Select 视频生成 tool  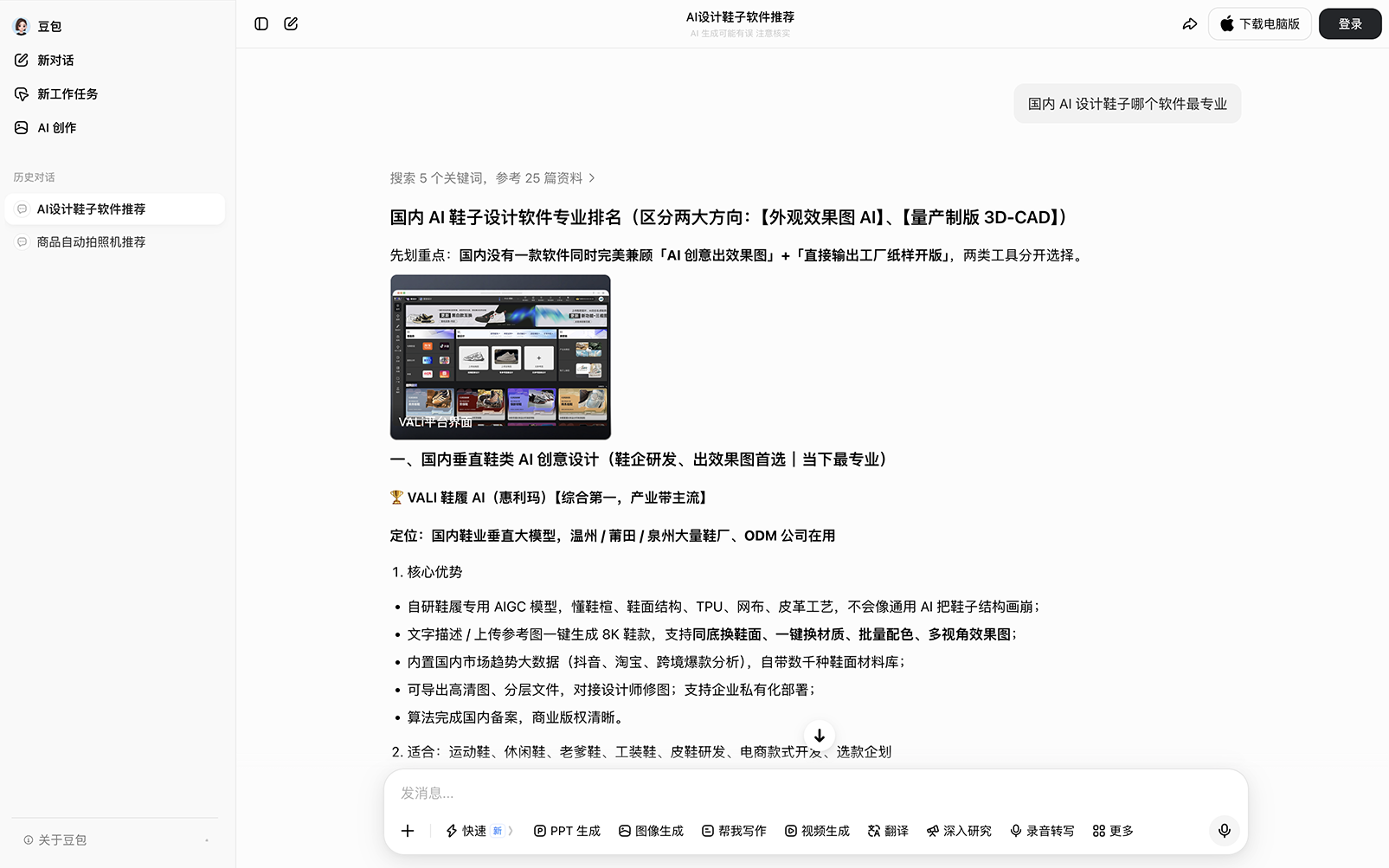(817, 831)
